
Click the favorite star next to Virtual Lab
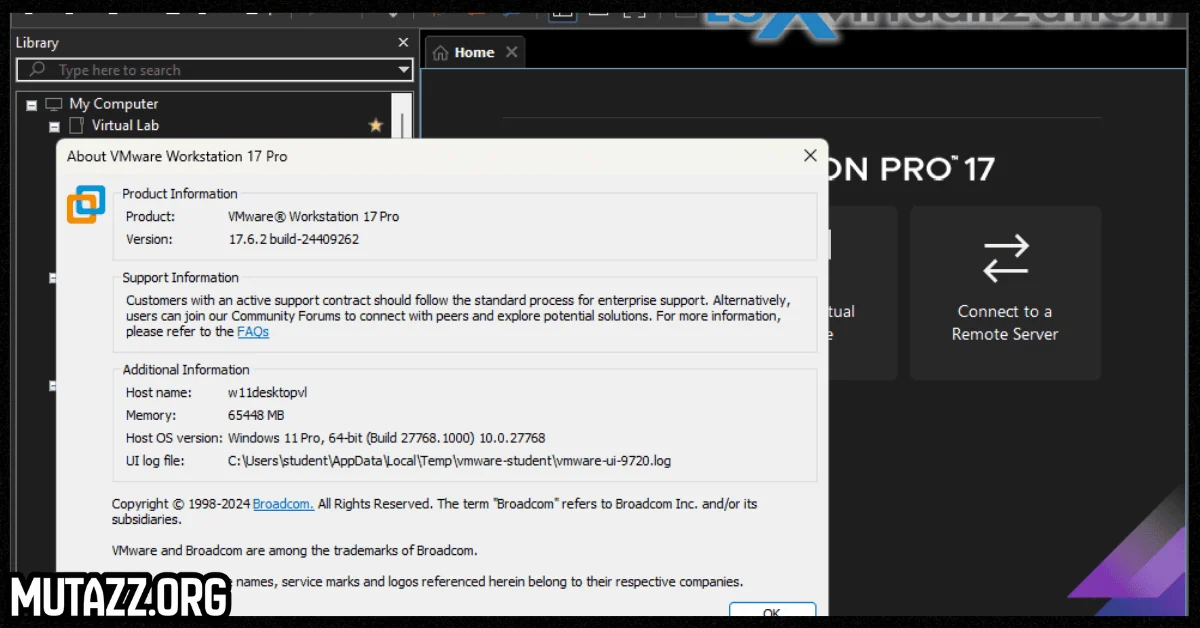point(375,124)
